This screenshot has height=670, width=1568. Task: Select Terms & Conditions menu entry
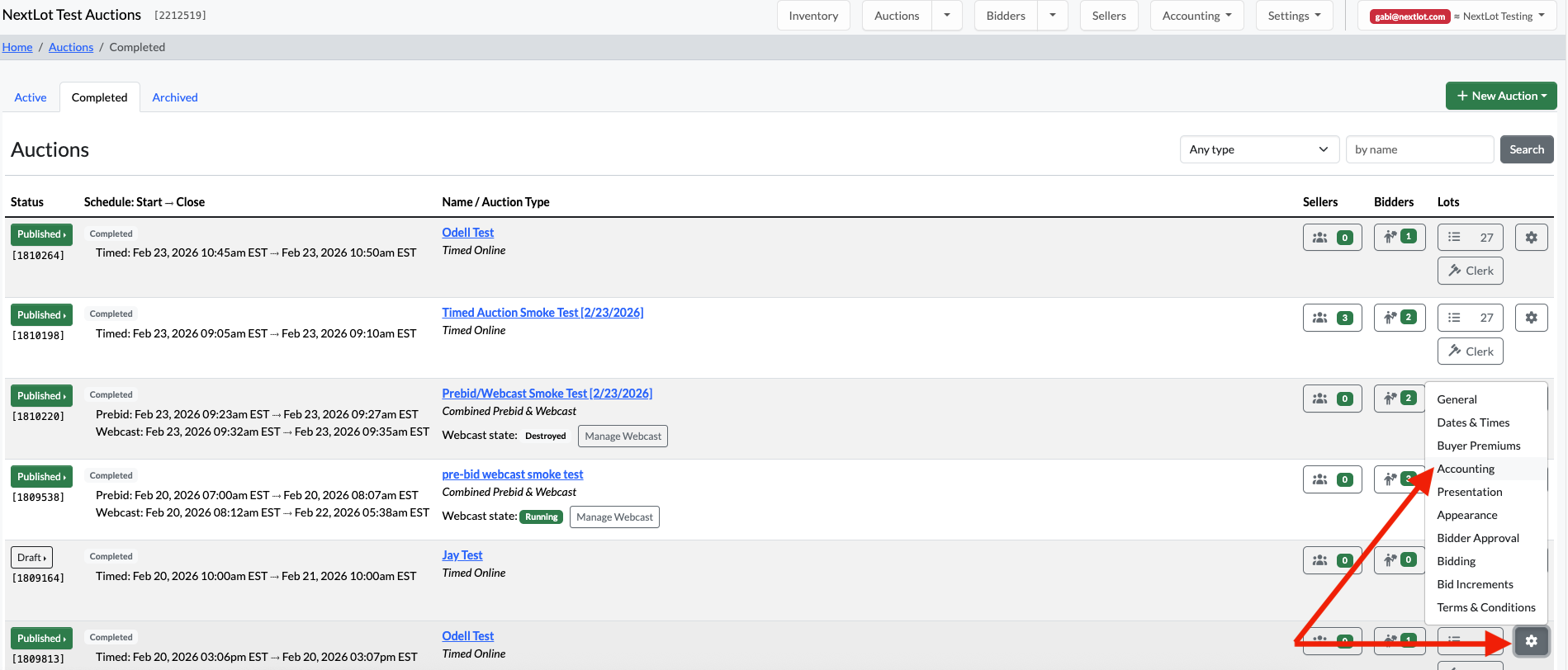point(1486,607)
